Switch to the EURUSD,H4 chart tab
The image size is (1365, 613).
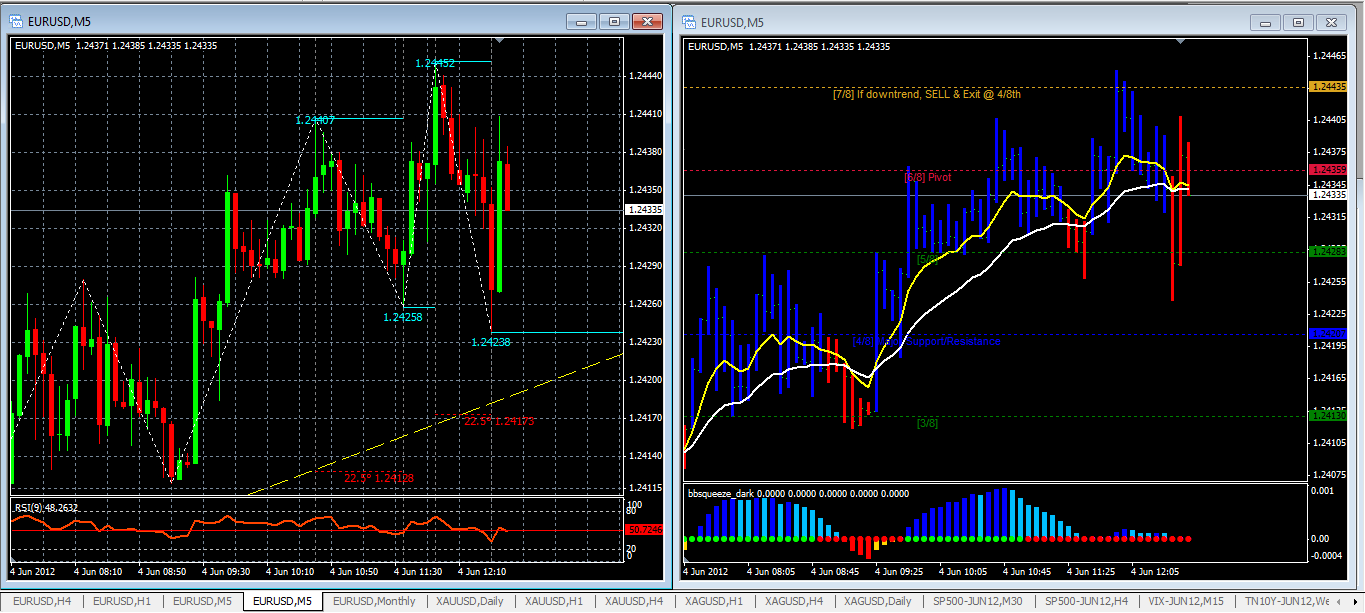41,601
